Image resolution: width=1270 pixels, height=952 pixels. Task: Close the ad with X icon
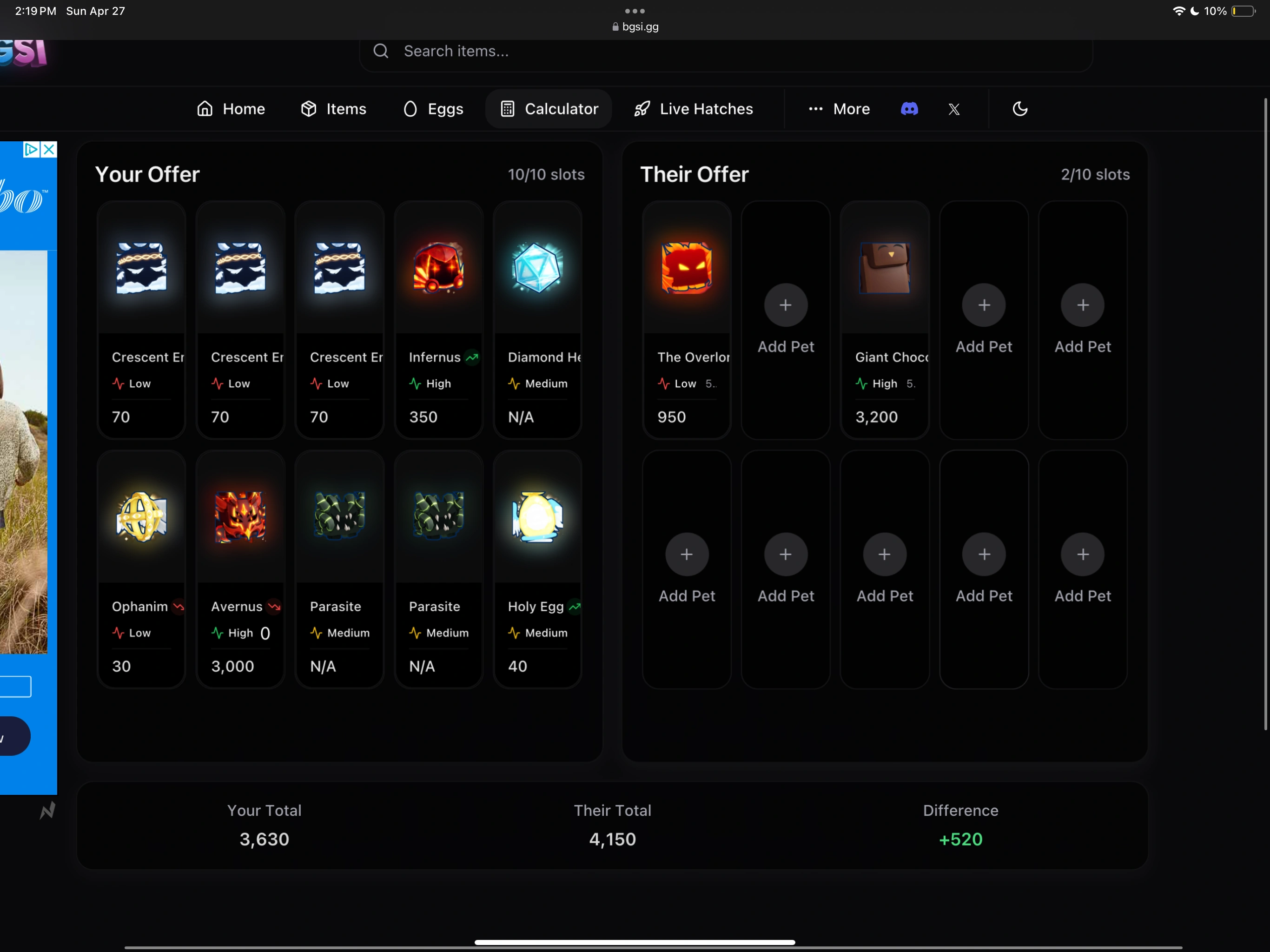click(x=49, y=150)
